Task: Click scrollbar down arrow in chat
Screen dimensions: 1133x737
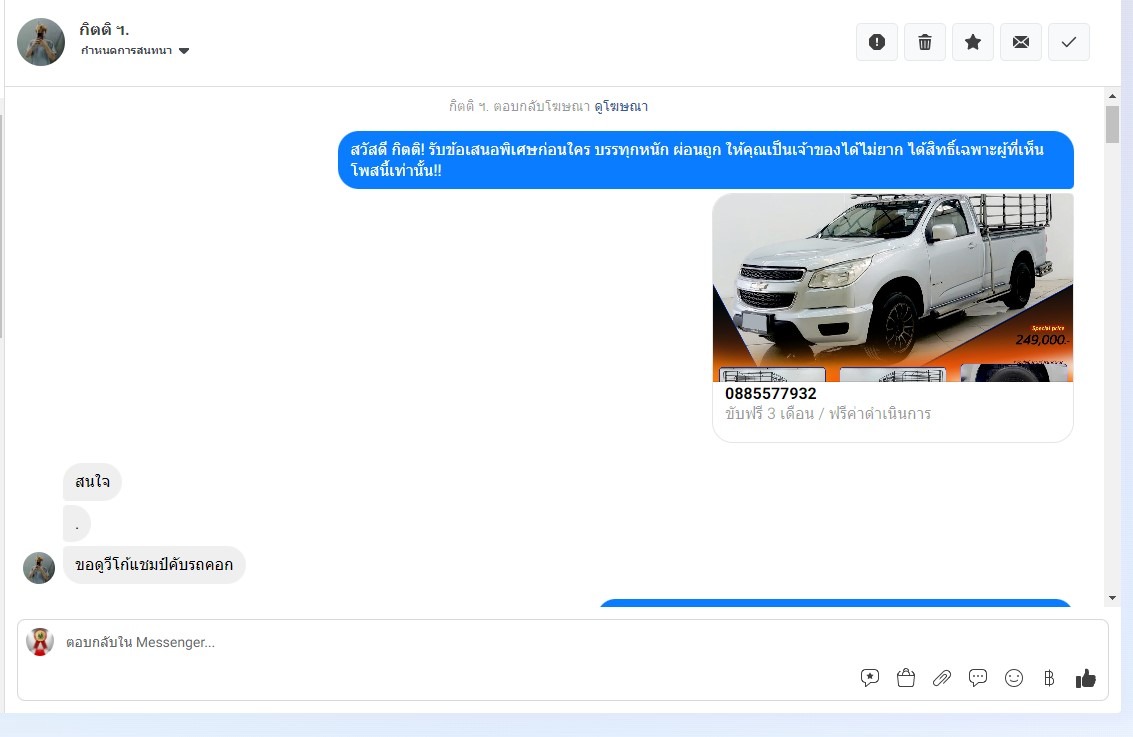Action: [1112, 598]
